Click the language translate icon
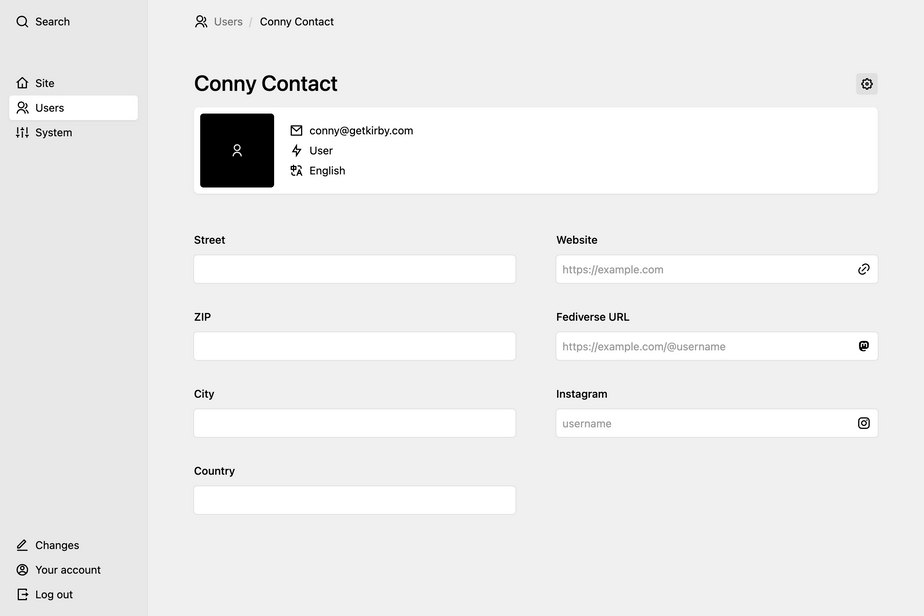The height and width of the screenshot is (616, 924). click(x=296, y=171)
